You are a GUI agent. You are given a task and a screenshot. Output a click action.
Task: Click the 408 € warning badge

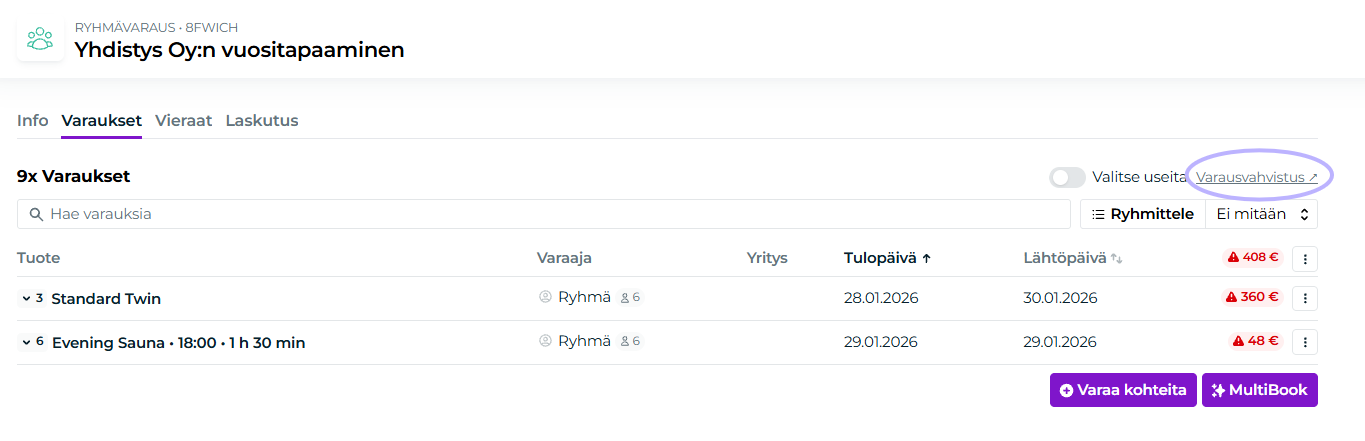coord(1253,258)
